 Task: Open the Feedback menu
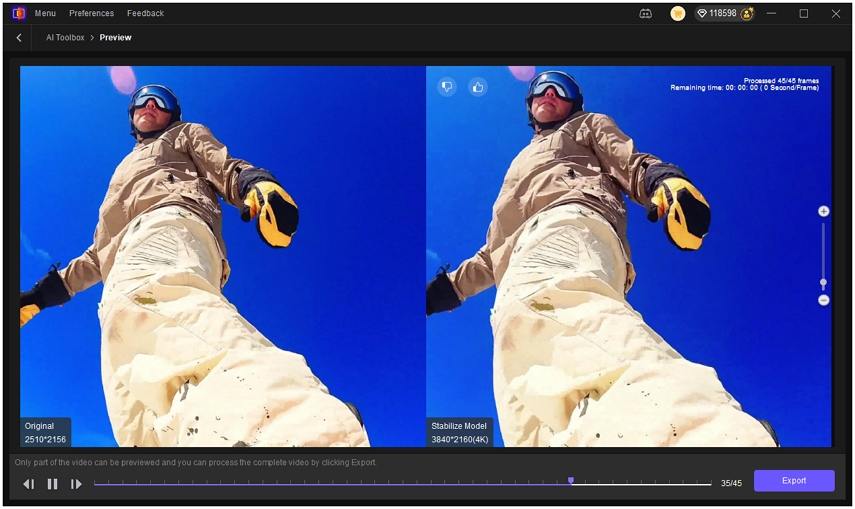coord(146,13)
